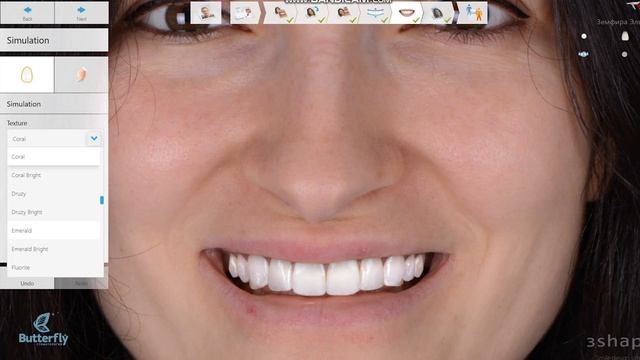The image size is (640, 360).
Task: Select the active smile simulation step
Action: 407,13
